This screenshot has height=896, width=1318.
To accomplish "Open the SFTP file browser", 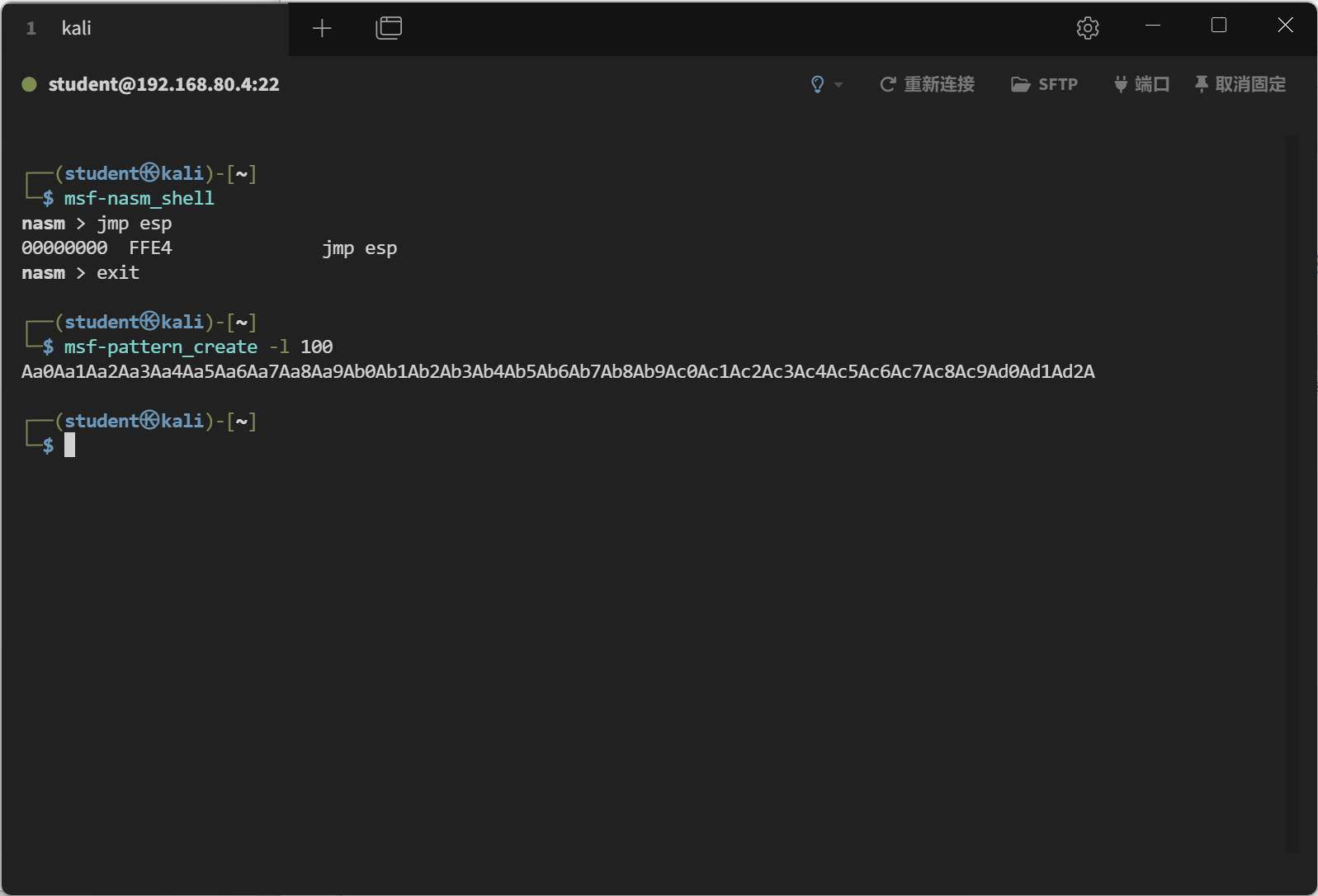I will point(1045,84).
